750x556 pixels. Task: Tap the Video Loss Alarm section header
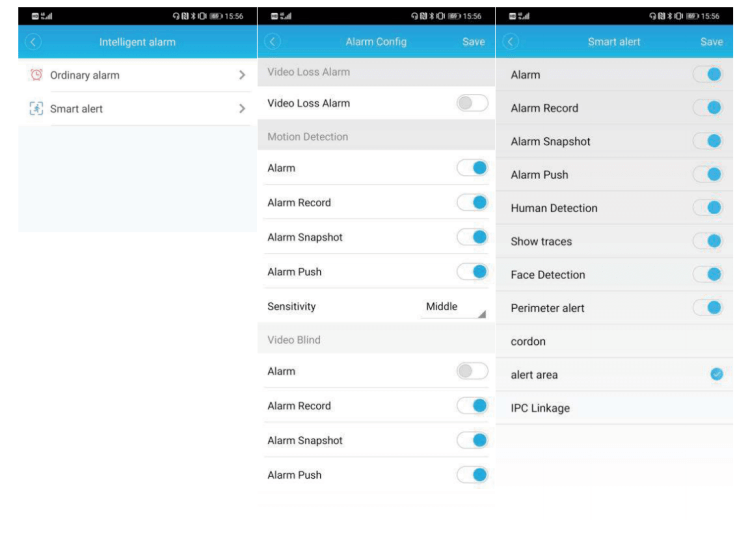pyautogui.click(x=376, y=72)
